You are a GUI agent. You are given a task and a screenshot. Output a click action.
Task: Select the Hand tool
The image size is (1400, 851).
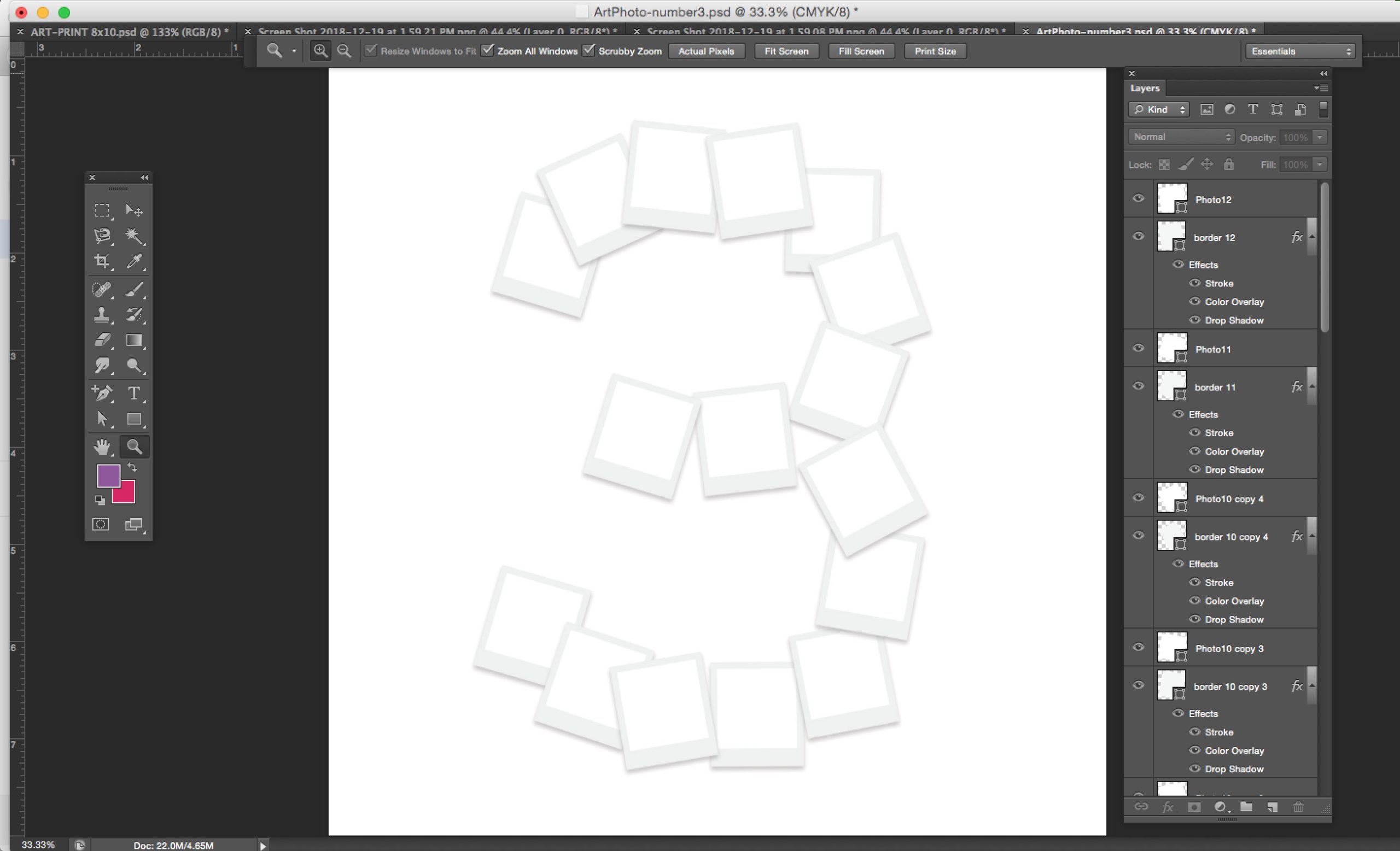pos(102,447)
